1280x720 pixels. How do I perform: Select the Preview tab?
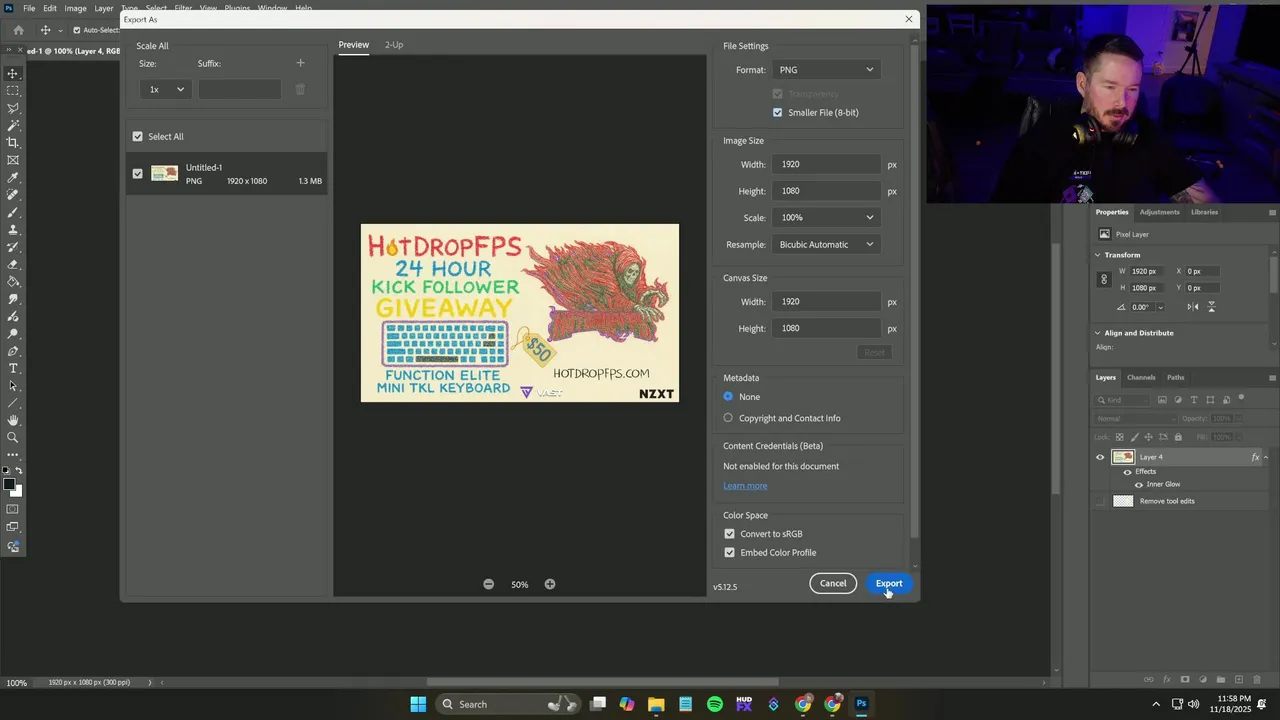coord(353,45)
